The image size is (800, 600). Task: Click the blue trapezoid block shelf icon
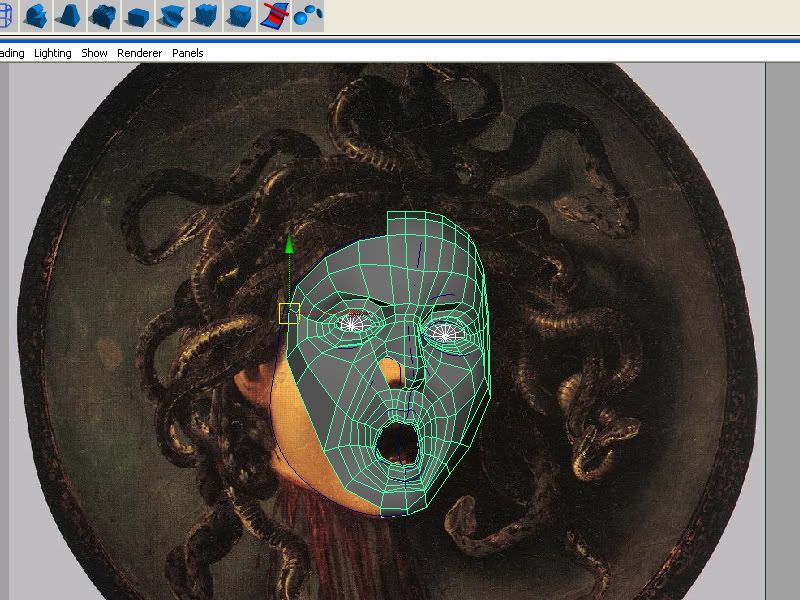(x=70, y=15)
